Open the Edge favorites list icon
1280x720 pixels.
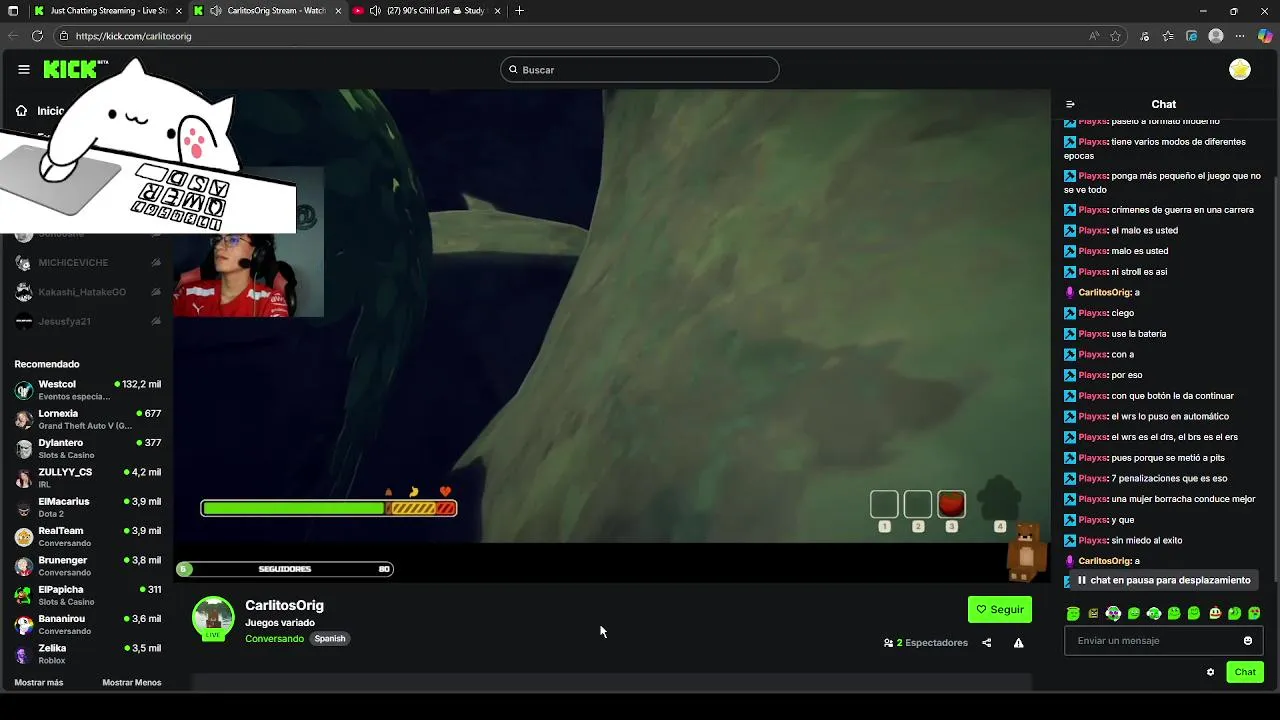pyautogui.click(x=1168, y=36)
